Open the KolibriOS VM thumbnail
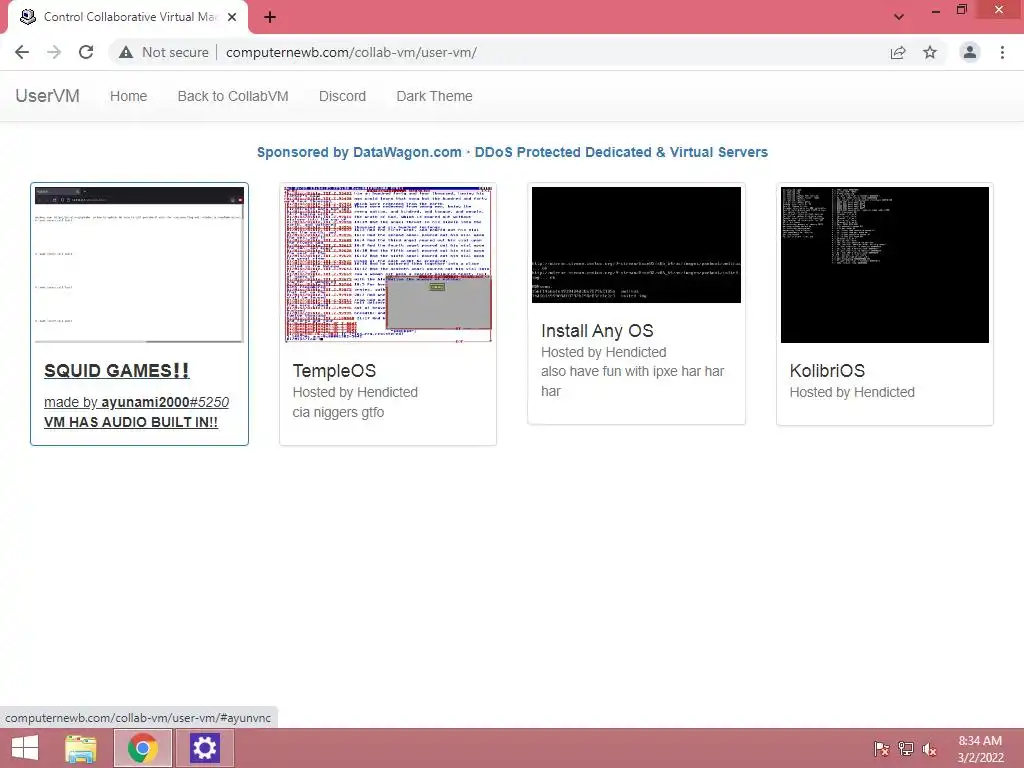Screen dimensions: 1024x768 (x=885, y=264)
